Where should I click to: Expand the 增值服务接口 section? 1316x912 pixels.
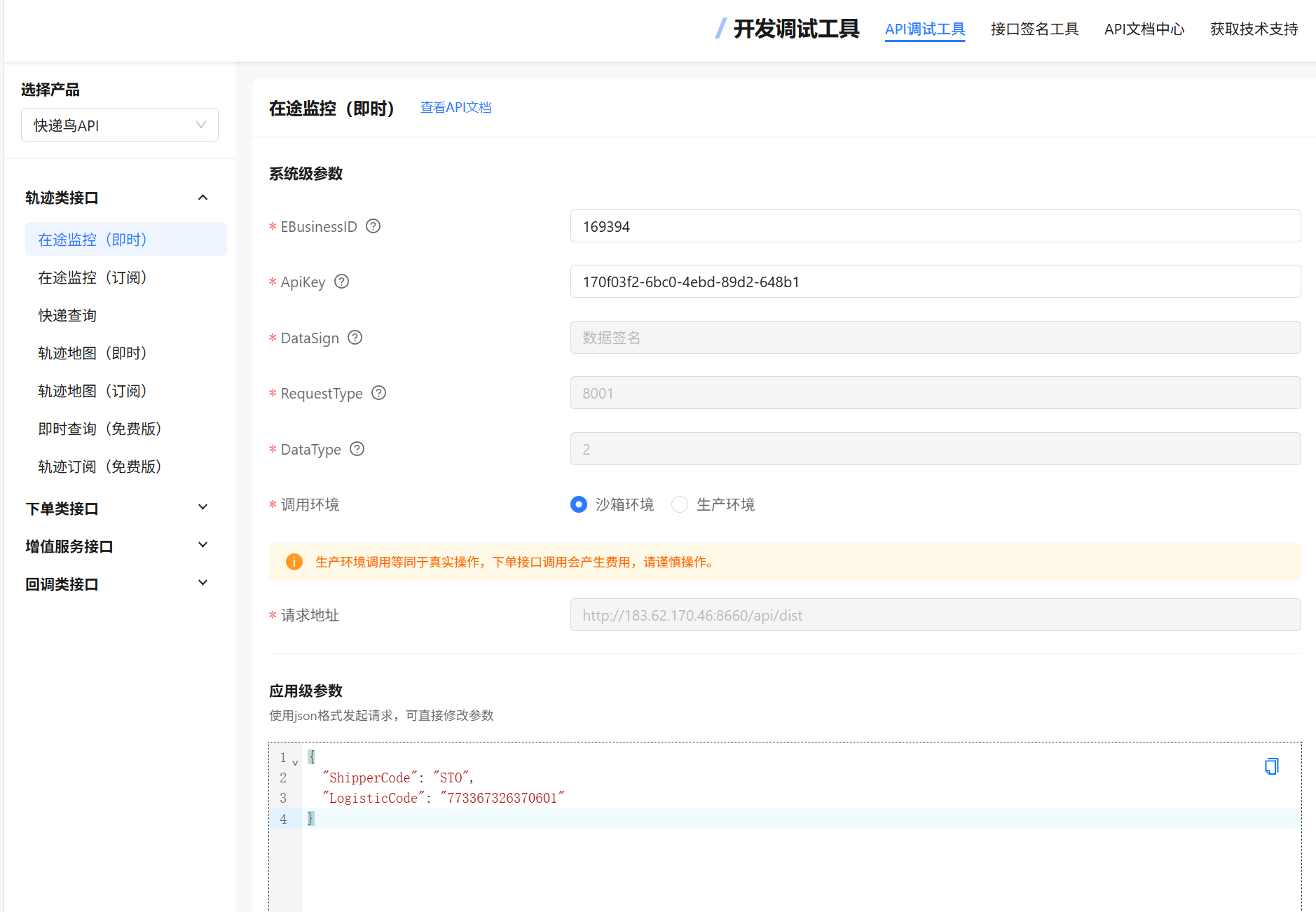(203, 546)
